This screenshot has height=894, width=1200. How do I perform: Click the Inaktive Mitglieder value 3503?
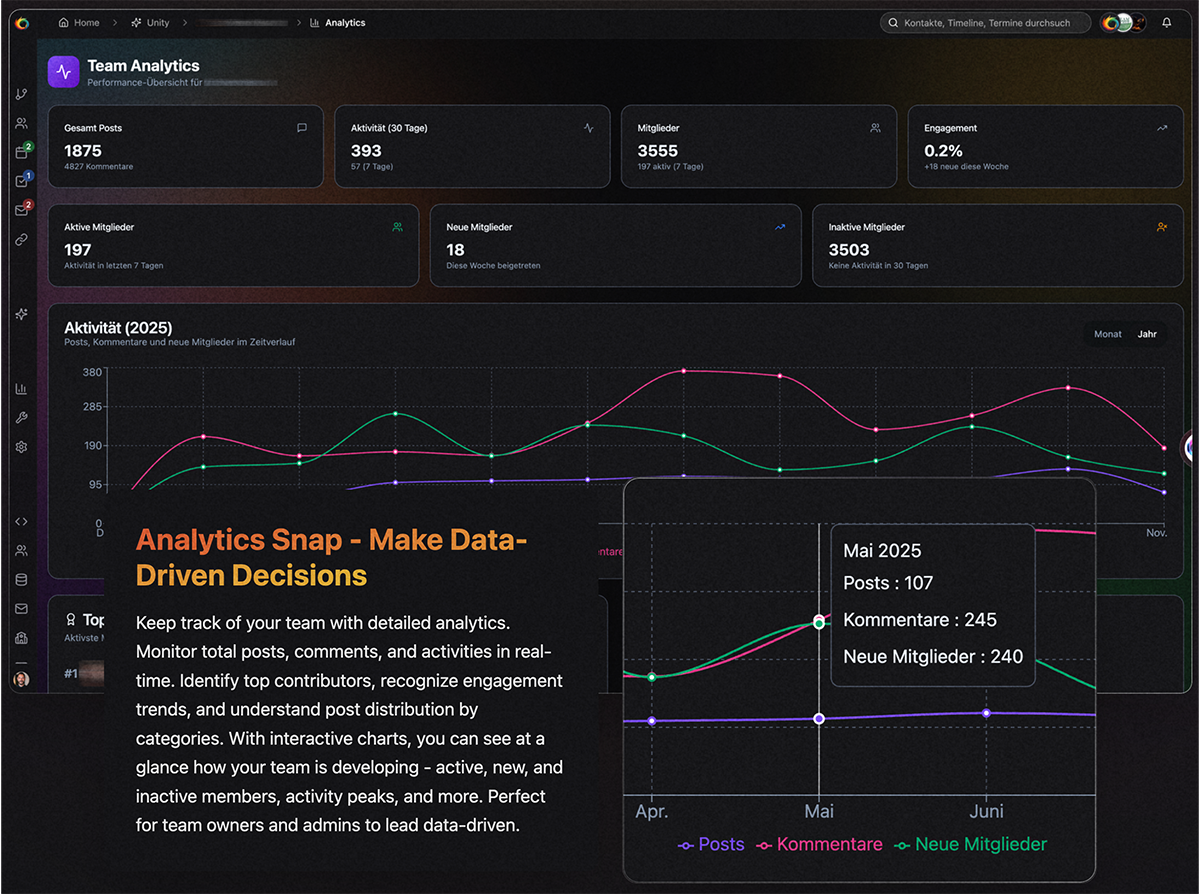[849, 249]
